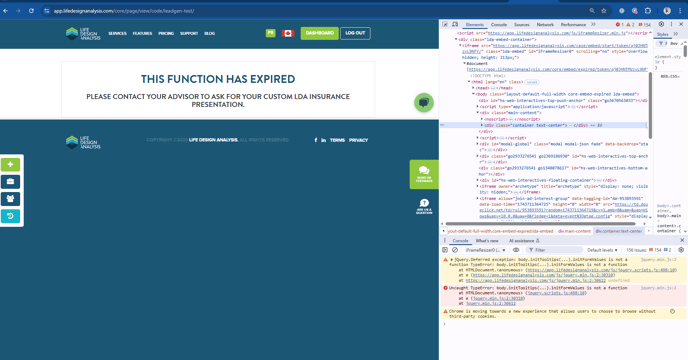688x360 pixels.
Task: Open the green Dashboard button
Action: 319,33
